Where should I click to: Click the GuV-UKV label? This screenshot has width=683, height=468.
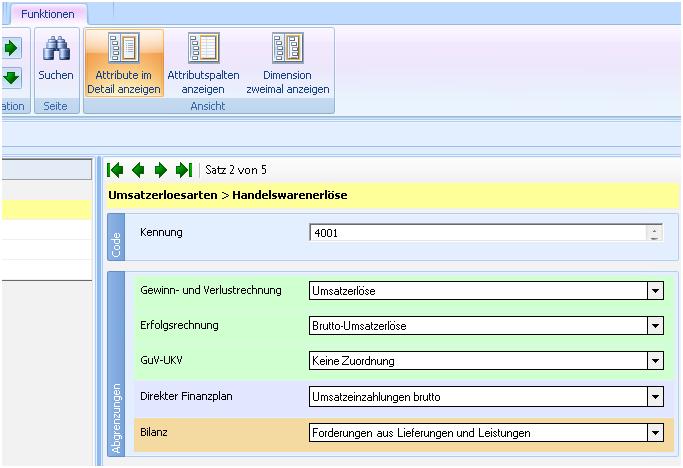click(161, 360)
